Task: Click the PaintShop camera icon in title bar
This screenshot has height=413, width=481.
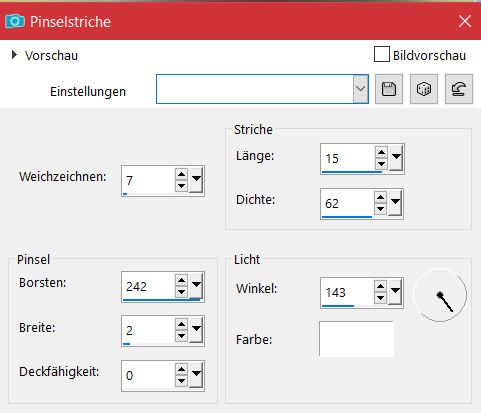Action: [x=15, y=21]
